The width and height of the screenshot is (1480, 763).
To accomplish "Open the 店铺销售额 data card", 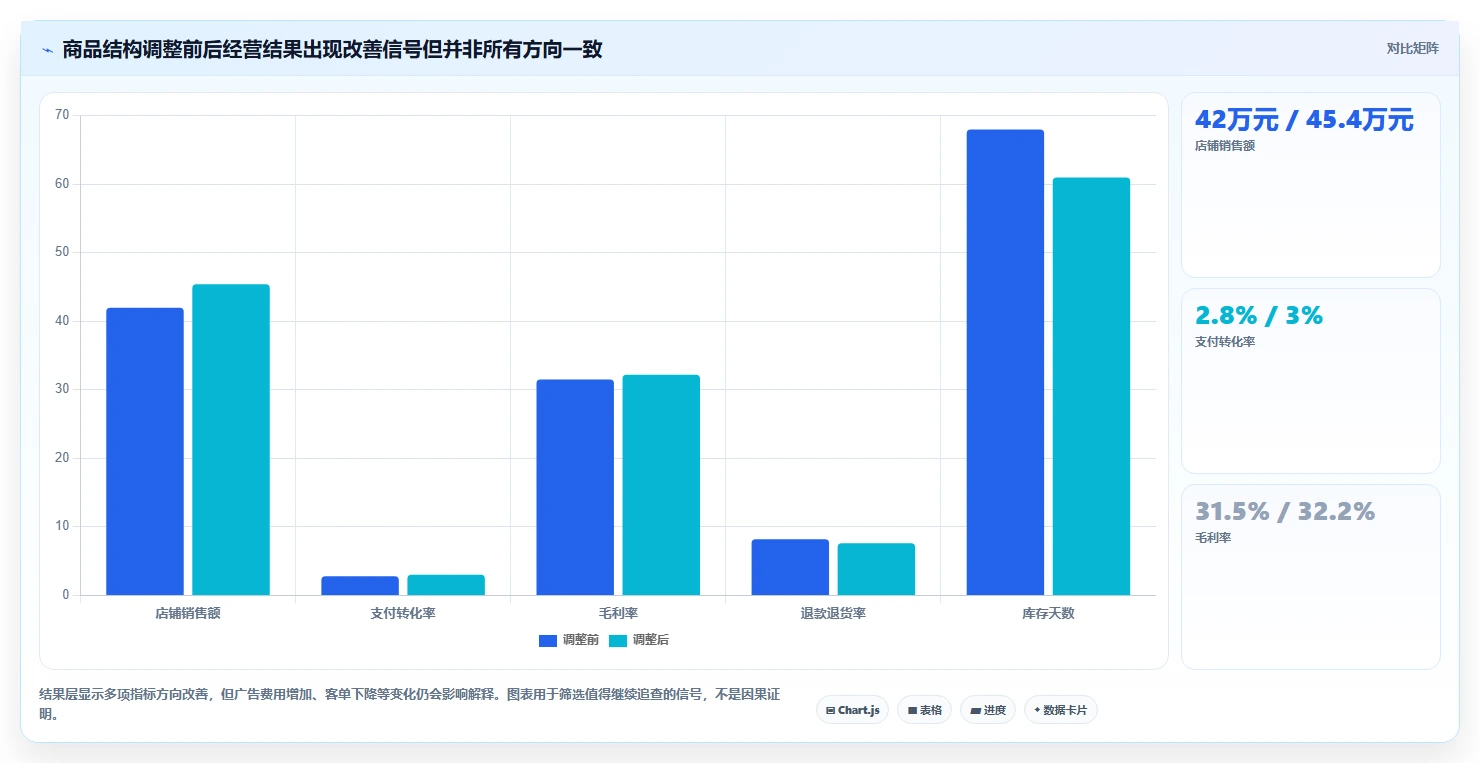I will [x=1311, y=185].
